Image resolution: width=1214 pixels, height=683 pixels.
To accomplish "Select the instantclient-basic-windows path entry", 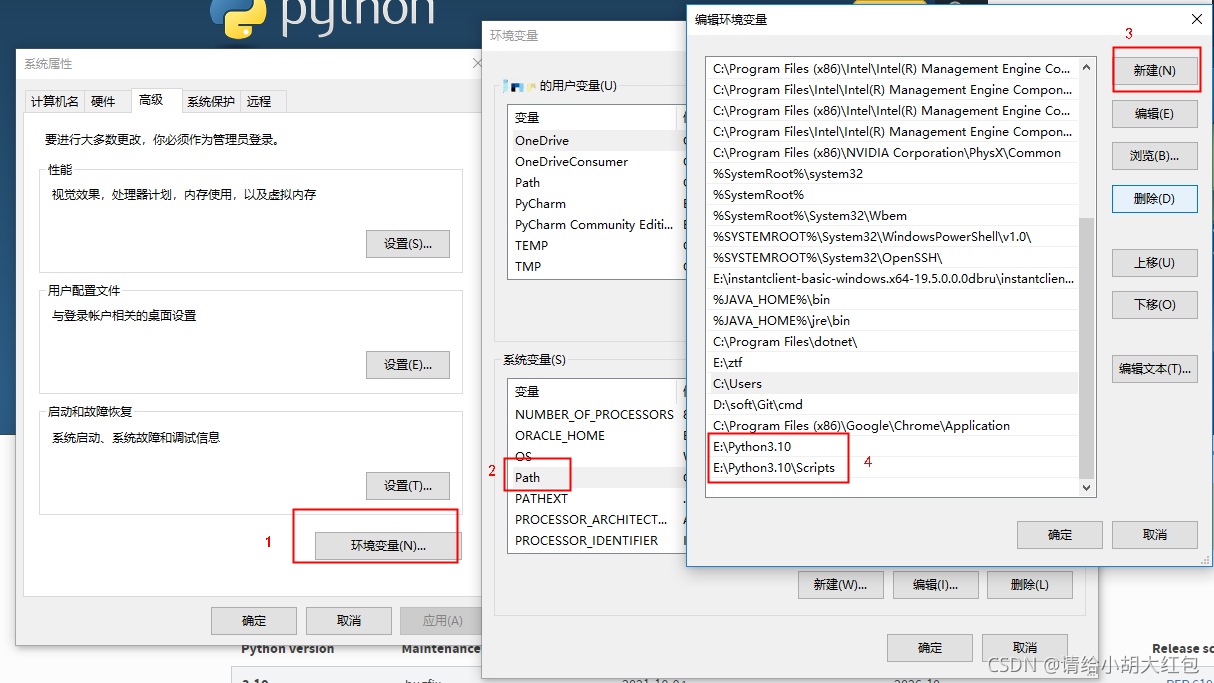I will click(x=894, y=279).
